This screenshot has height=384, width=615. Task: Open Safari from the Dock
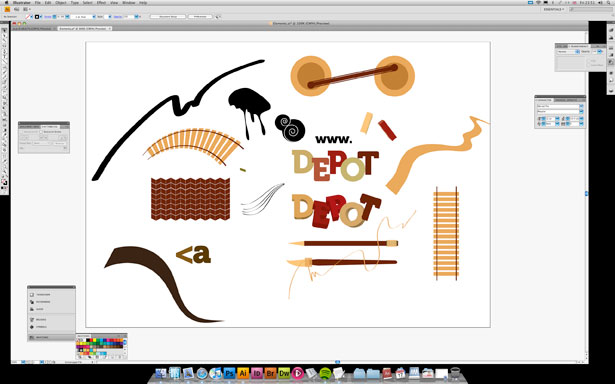coord(202,373)
